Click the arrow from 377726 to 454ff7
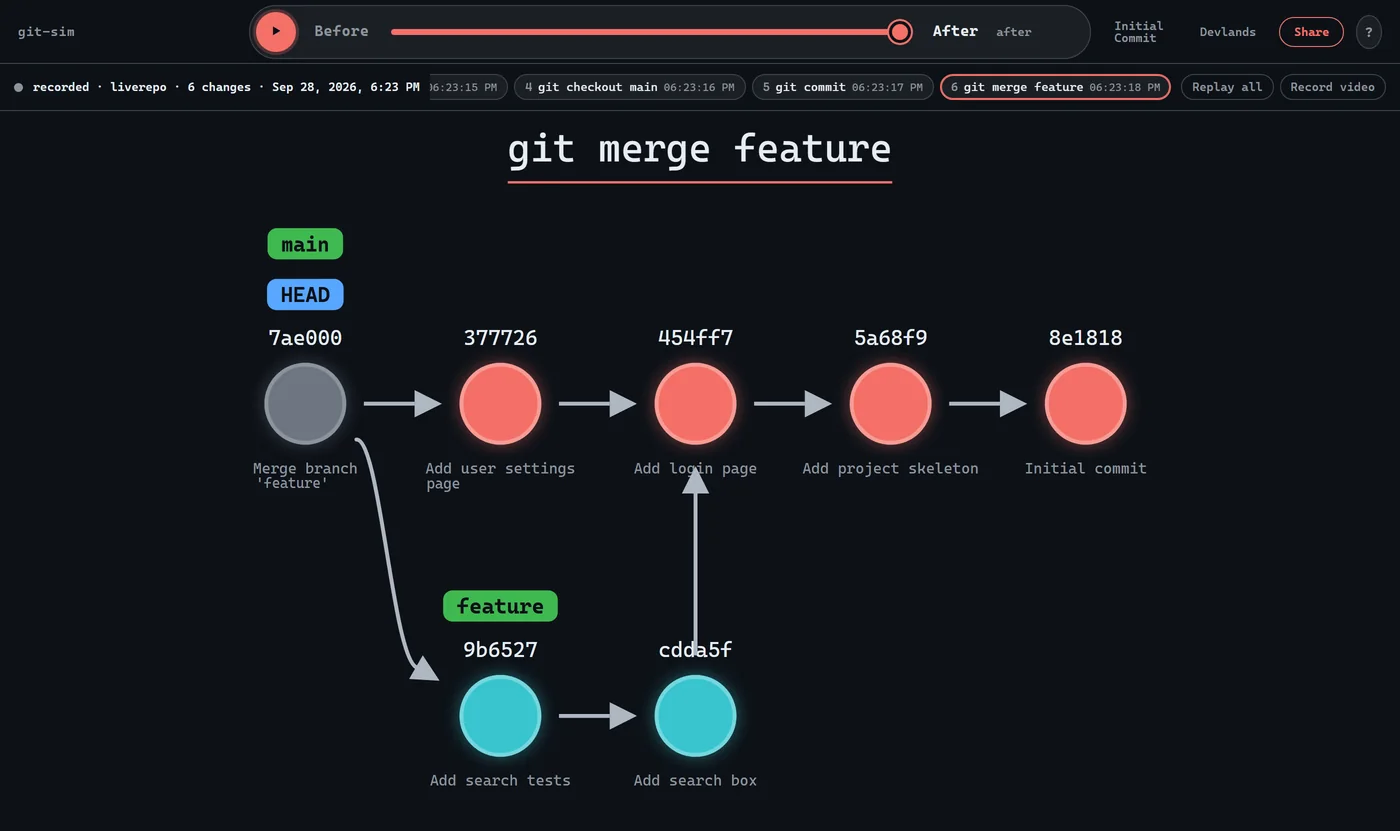1400x831 pixels. pyautogui.click(x=597, y=404)
